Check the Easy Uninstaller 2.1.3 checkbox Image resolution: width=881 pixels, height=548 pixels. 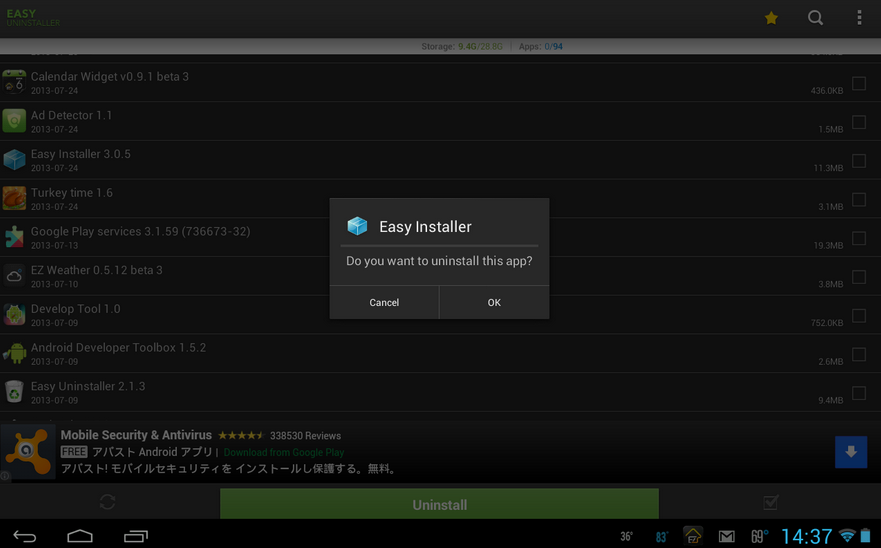(x=859, y=393)
